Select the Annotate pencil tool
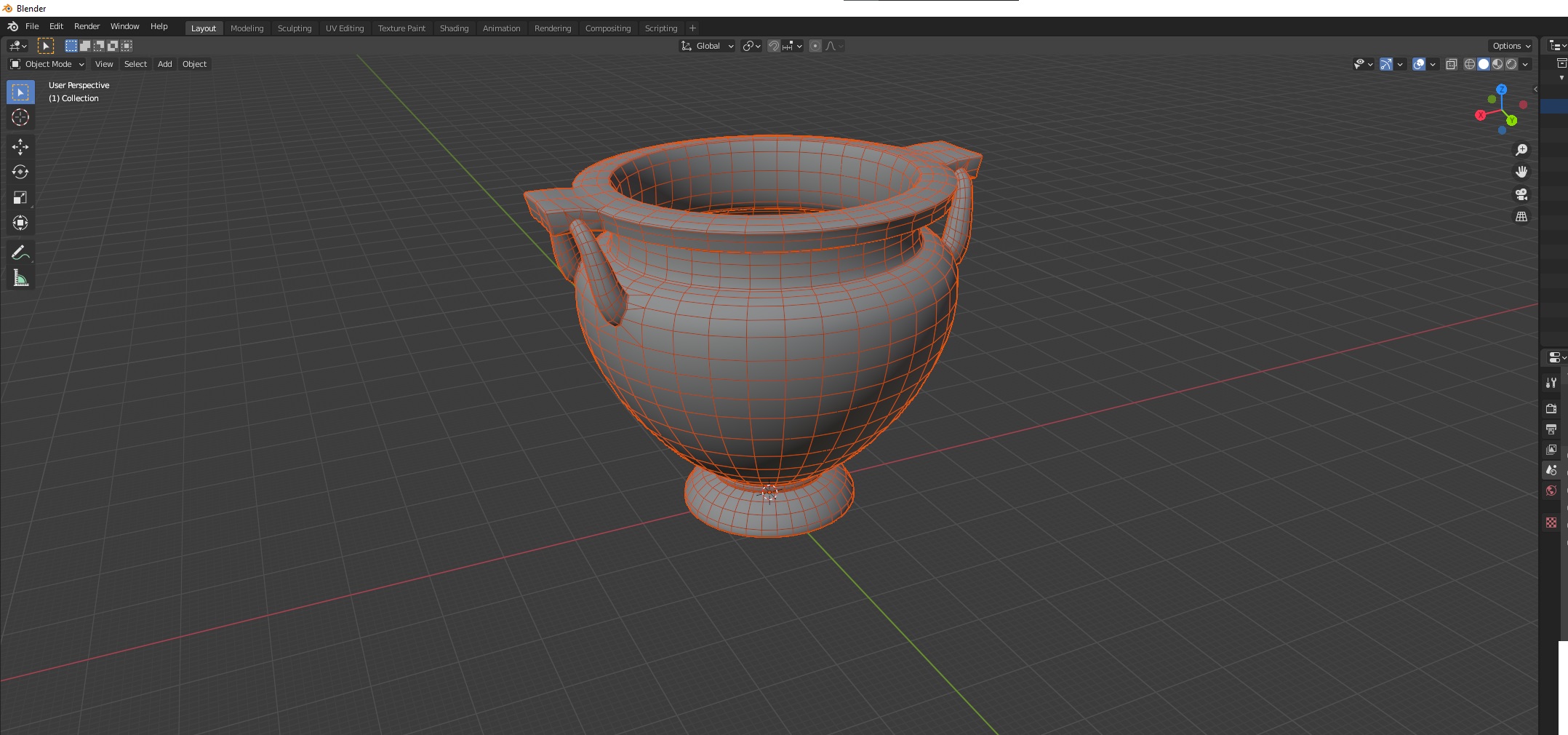Screen dimensions: 1568x735 point(20,253)
